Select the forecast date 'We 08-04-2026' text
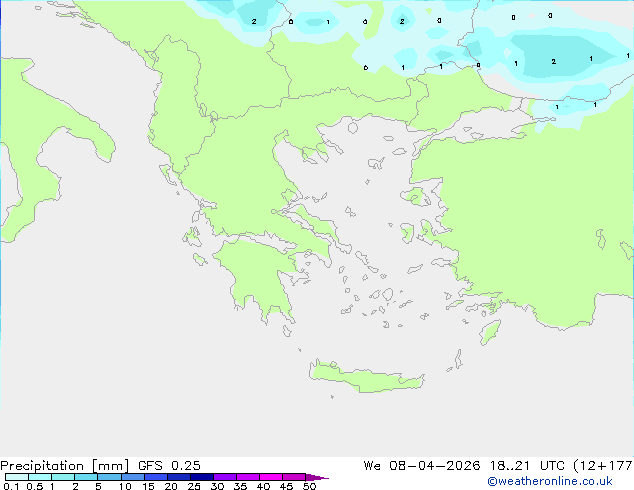 click(422, 466)
